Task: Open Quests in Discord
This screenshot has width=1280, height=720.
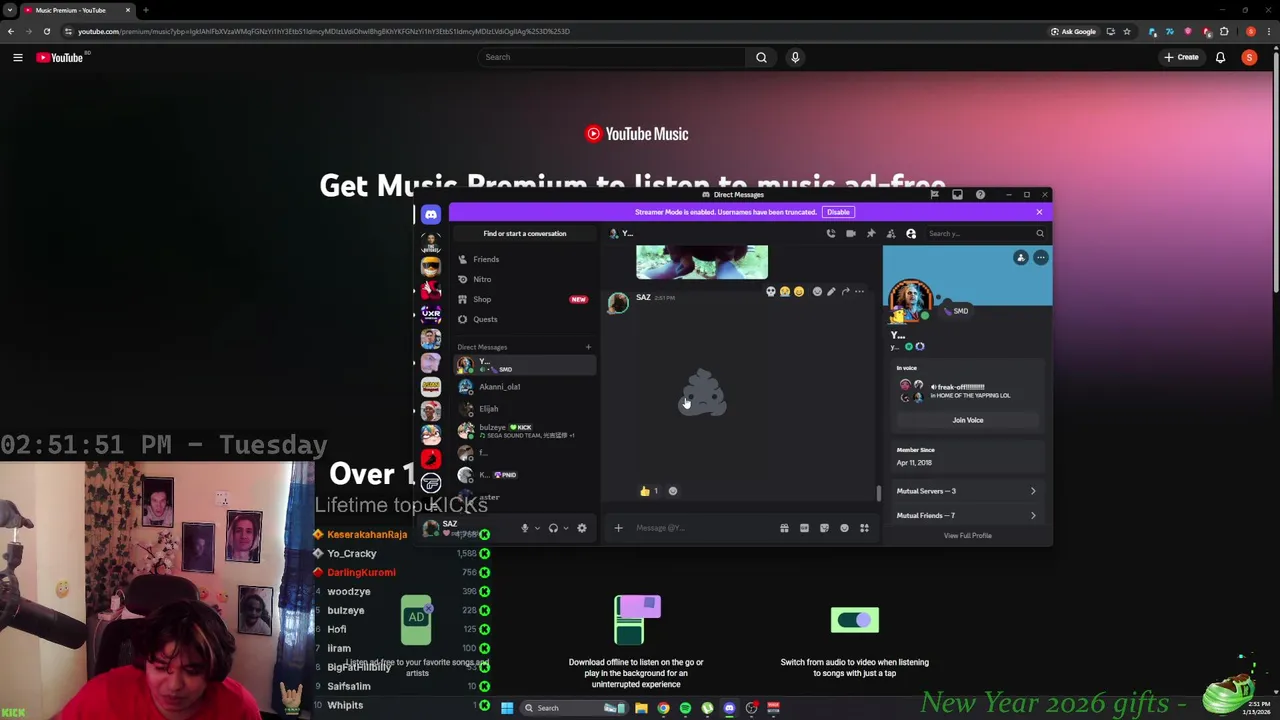Action: coord(524,319)
